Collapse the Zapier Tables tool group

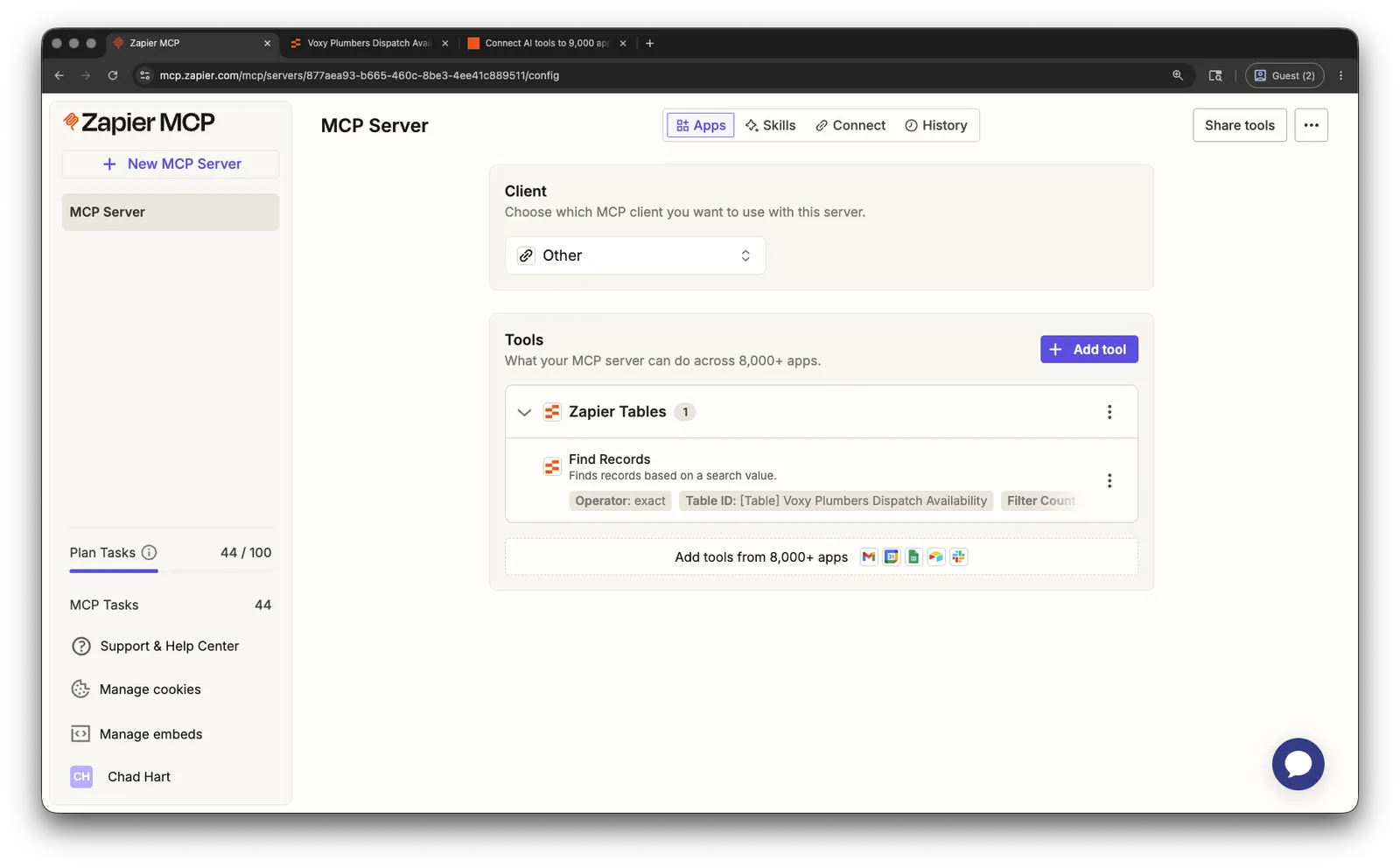(524, 412)
